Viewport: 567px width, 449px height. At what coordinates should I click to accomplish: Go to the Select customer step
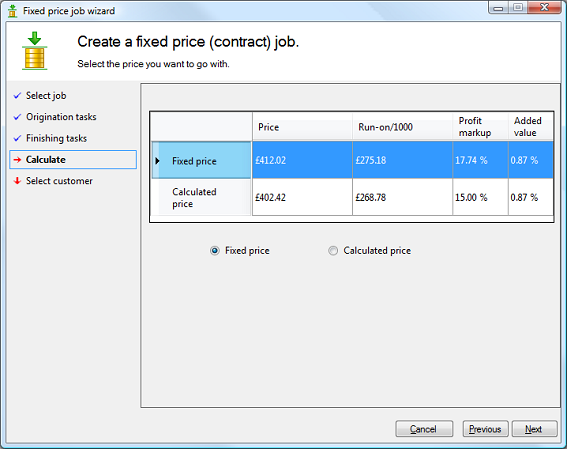(59, 181)
